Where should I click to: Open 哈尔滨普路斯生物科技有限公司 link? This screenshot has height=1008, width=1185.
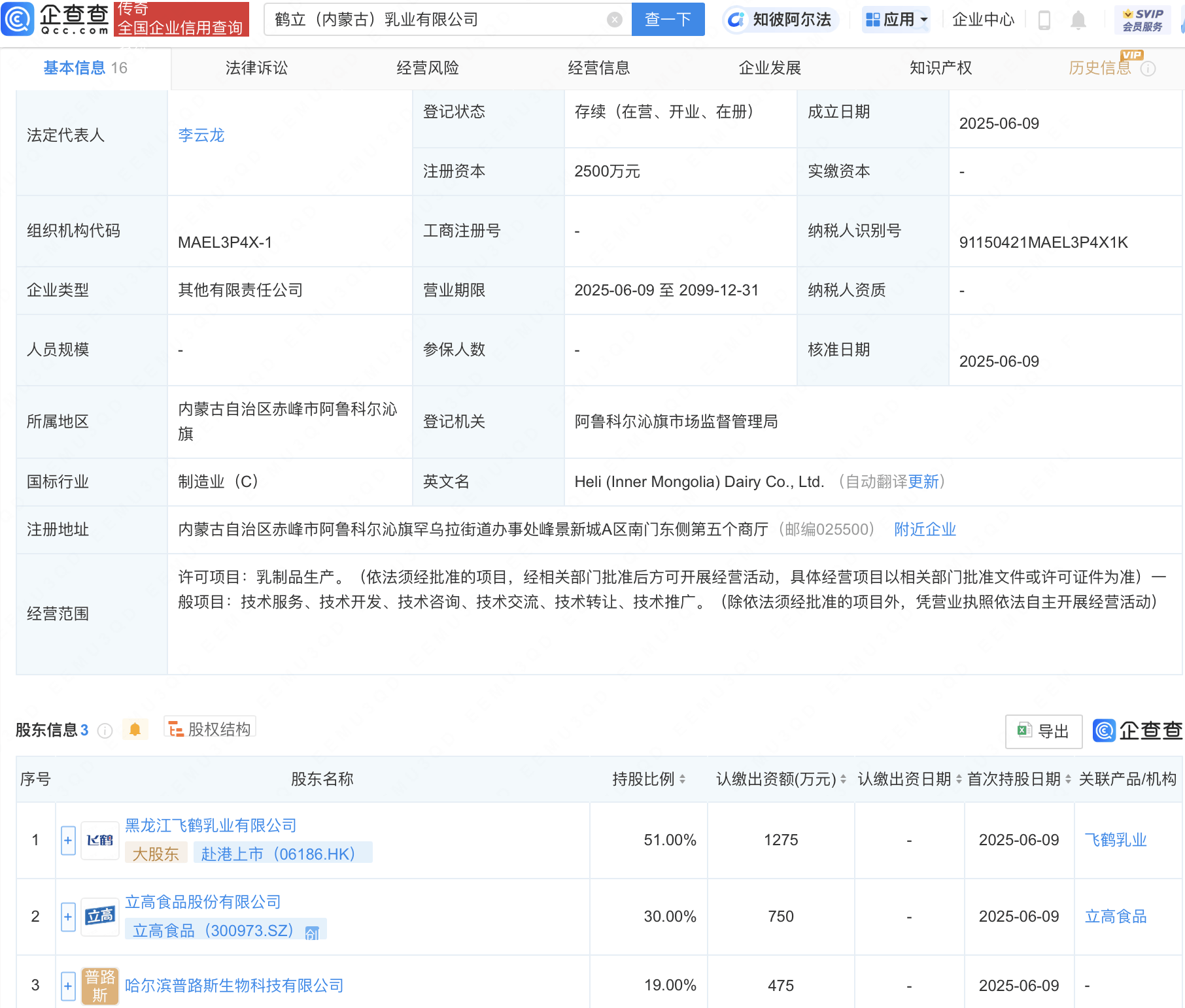click(x=234, y=986)
